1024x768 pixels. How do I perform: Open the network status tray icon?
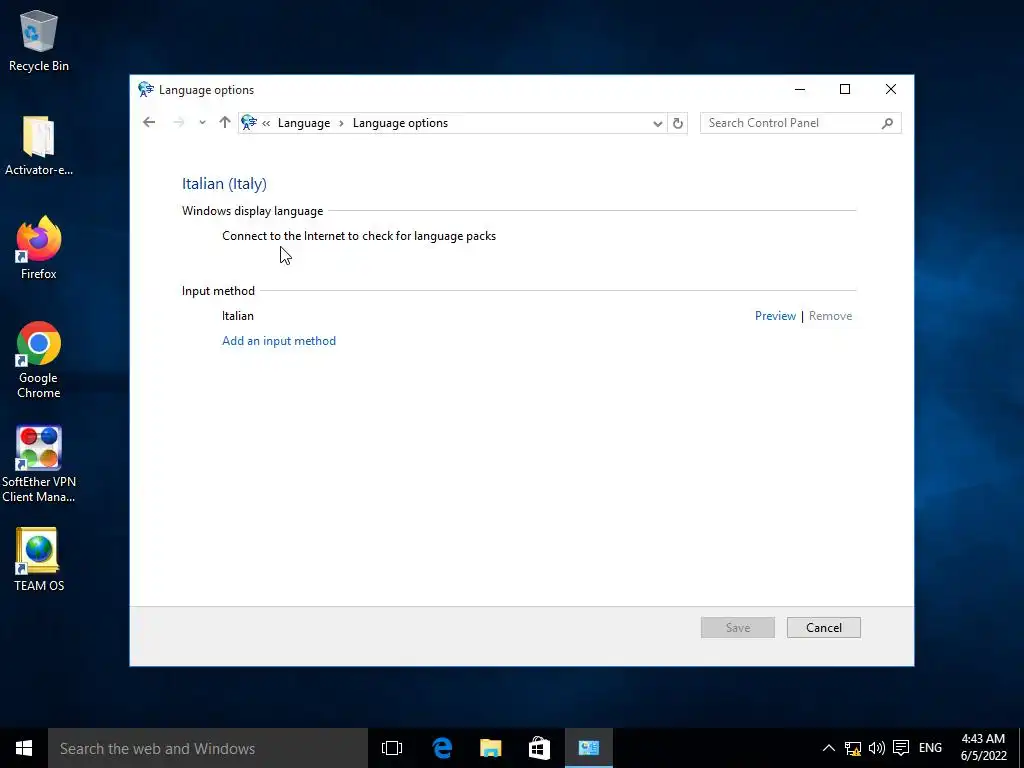coord(852,748)
